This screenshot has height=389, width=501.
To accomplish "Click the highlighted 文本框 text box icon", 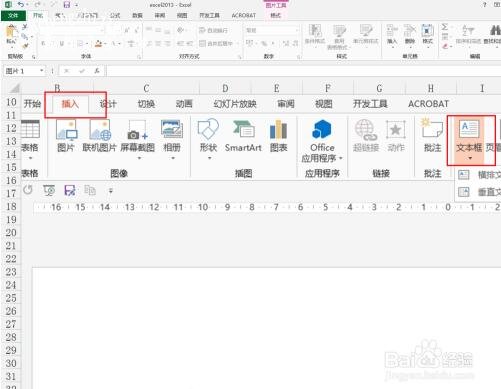I will 469,130.
